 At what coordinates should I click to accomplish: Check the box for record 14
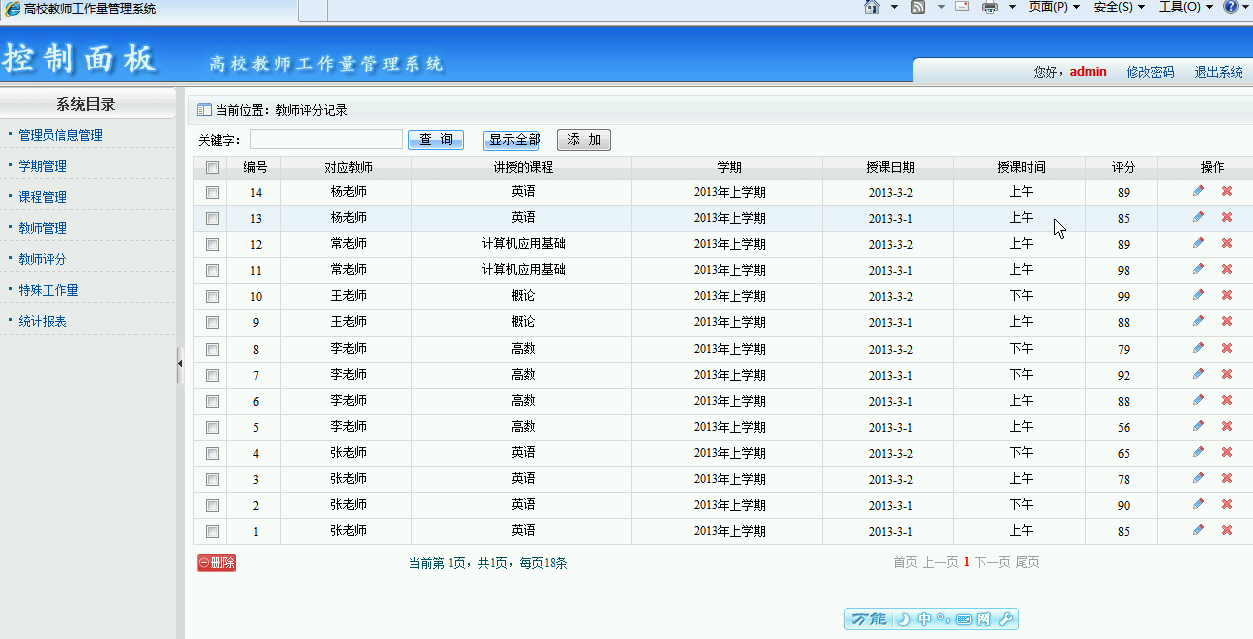(212, 192)
